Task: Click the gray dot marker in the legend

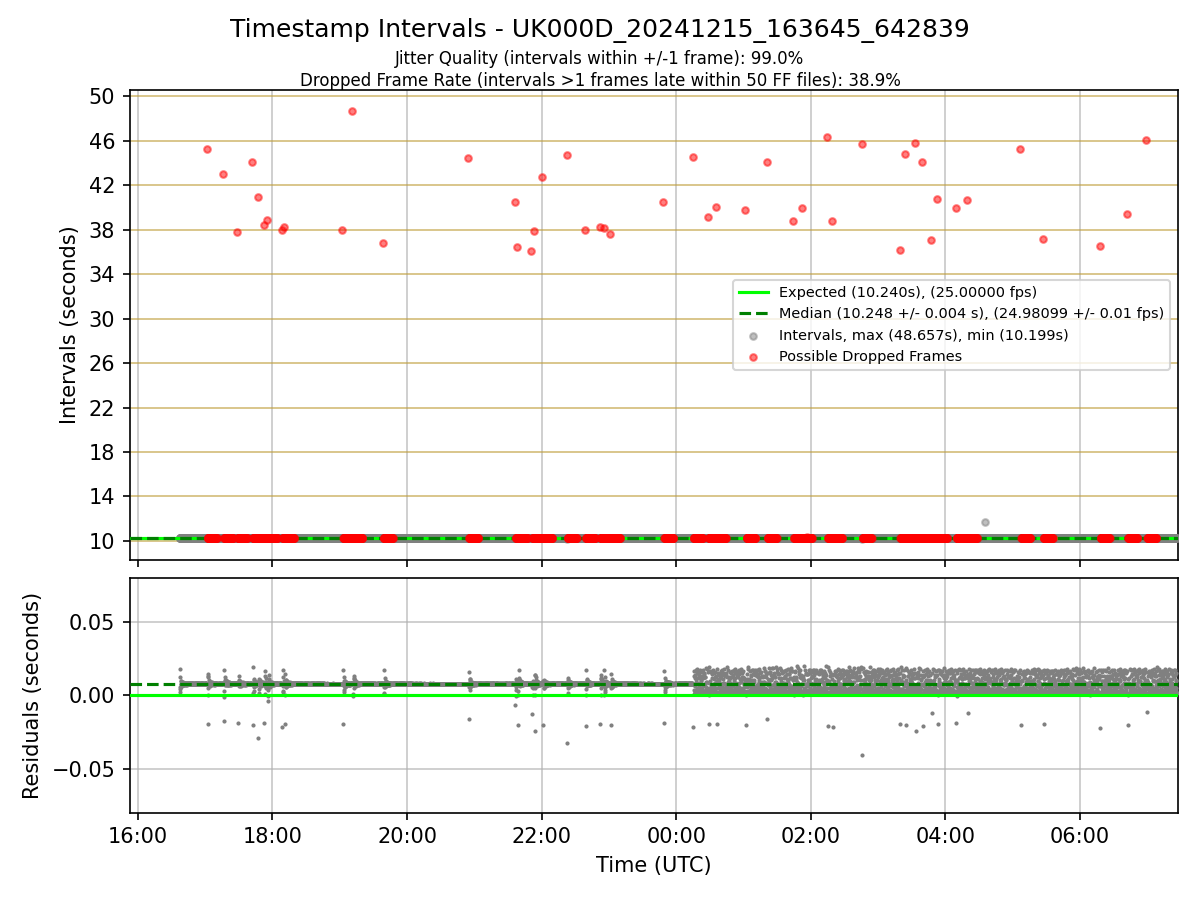Action: coord(754,335)
